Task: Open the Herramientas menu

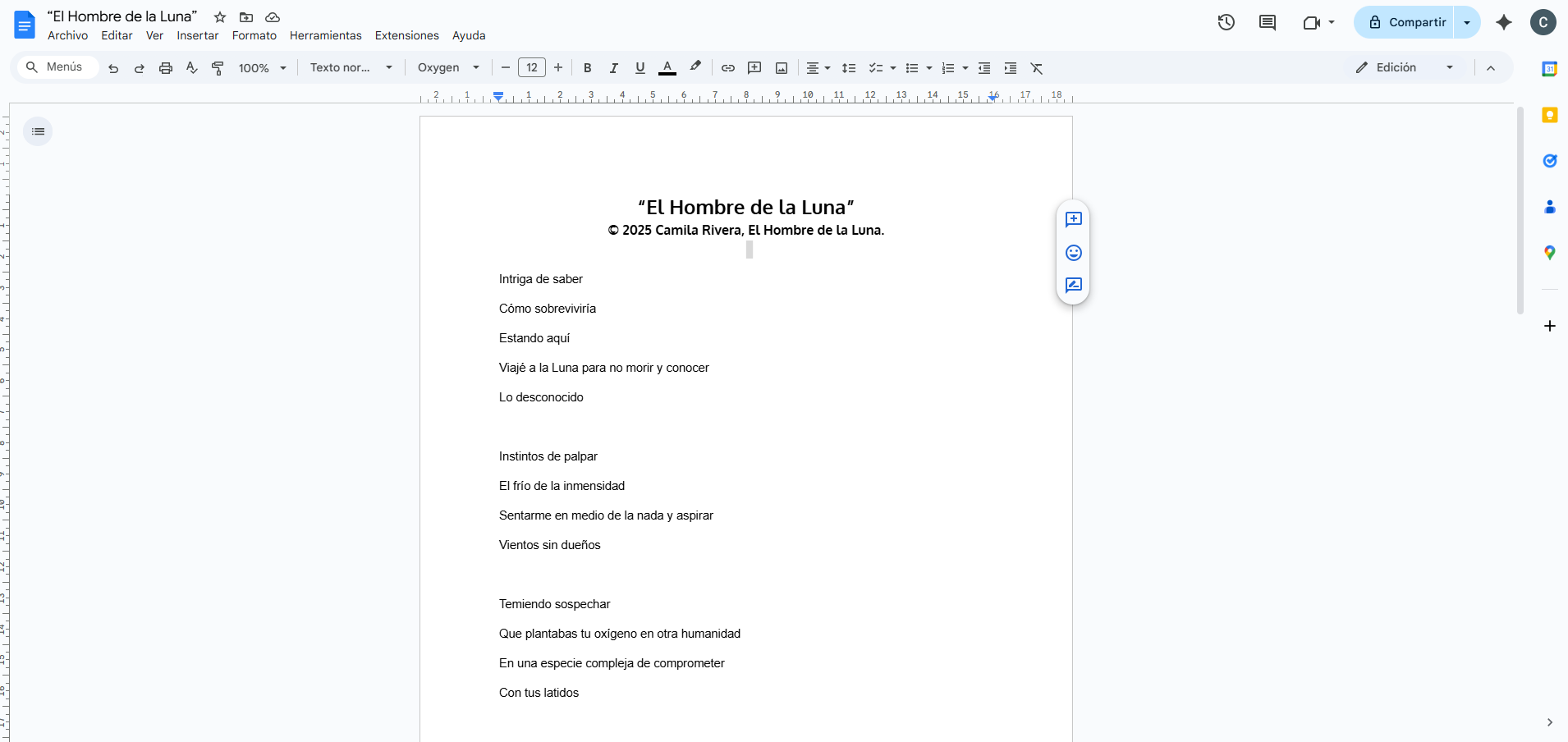Action: coord(325,35)
